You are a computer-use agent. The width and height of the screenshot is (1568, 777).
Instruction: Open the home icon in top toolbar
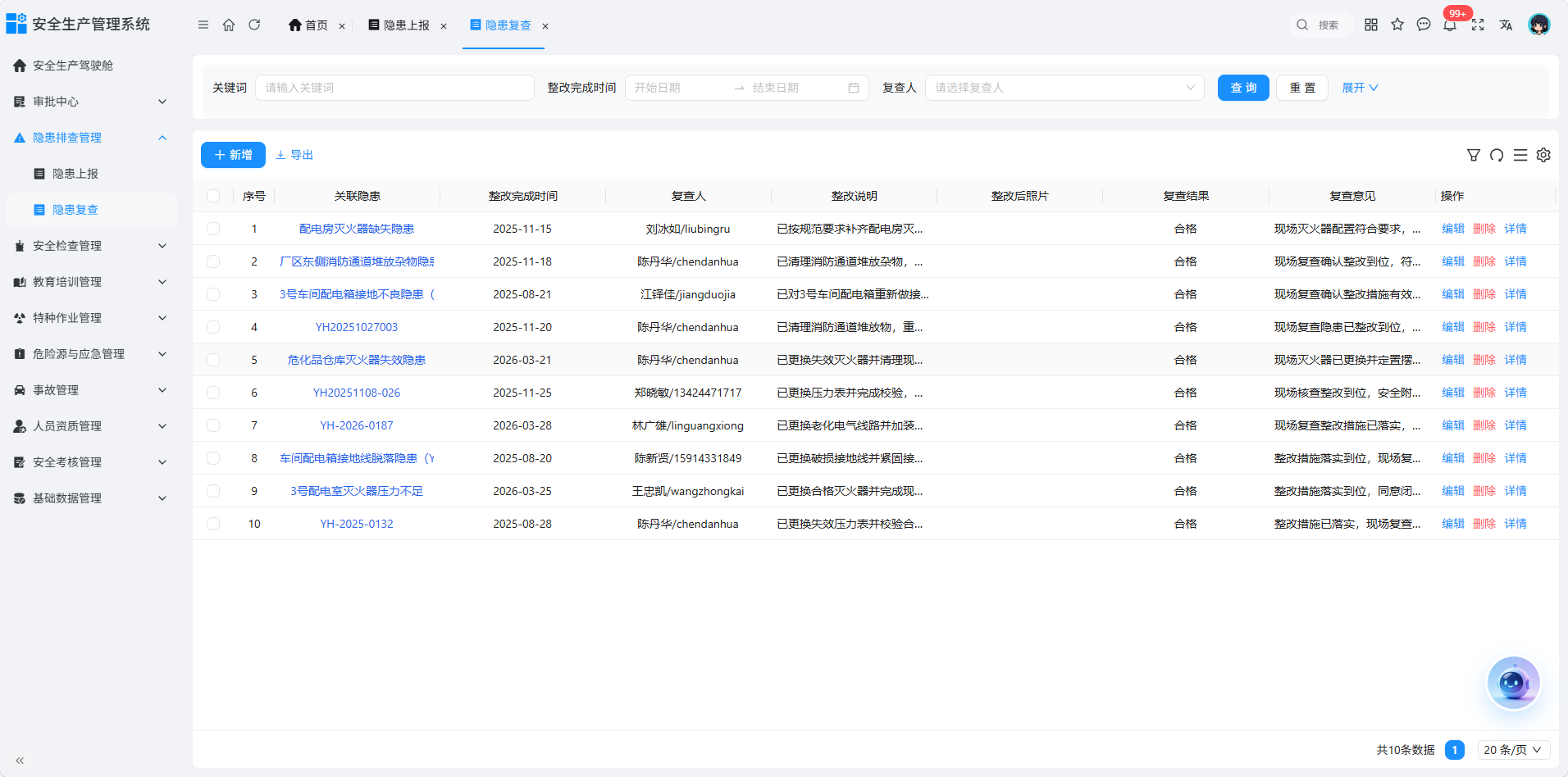tap(229, 25)
